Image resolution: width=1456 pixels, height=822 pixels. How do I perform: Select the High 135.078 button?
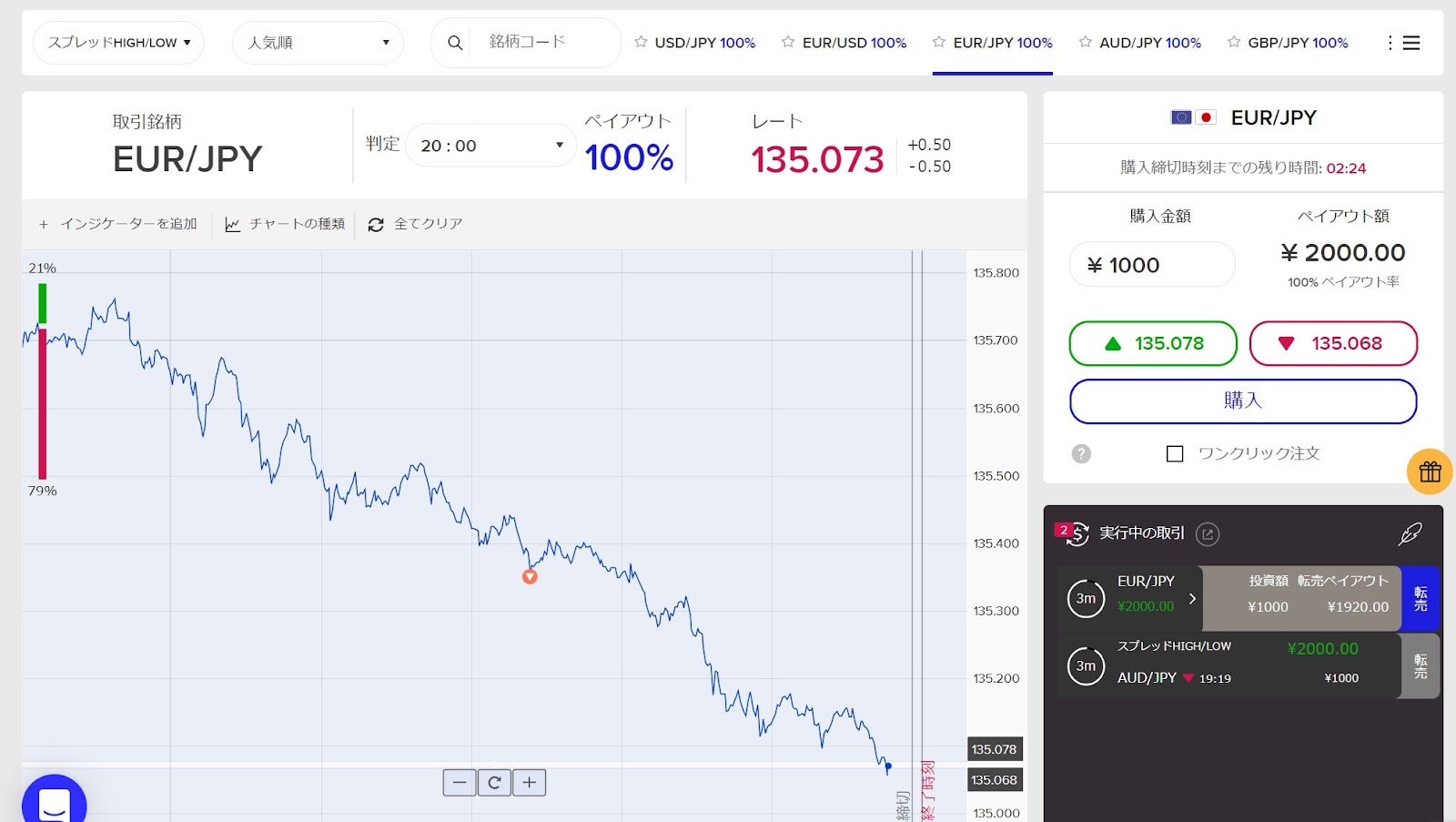(1153, 343)
